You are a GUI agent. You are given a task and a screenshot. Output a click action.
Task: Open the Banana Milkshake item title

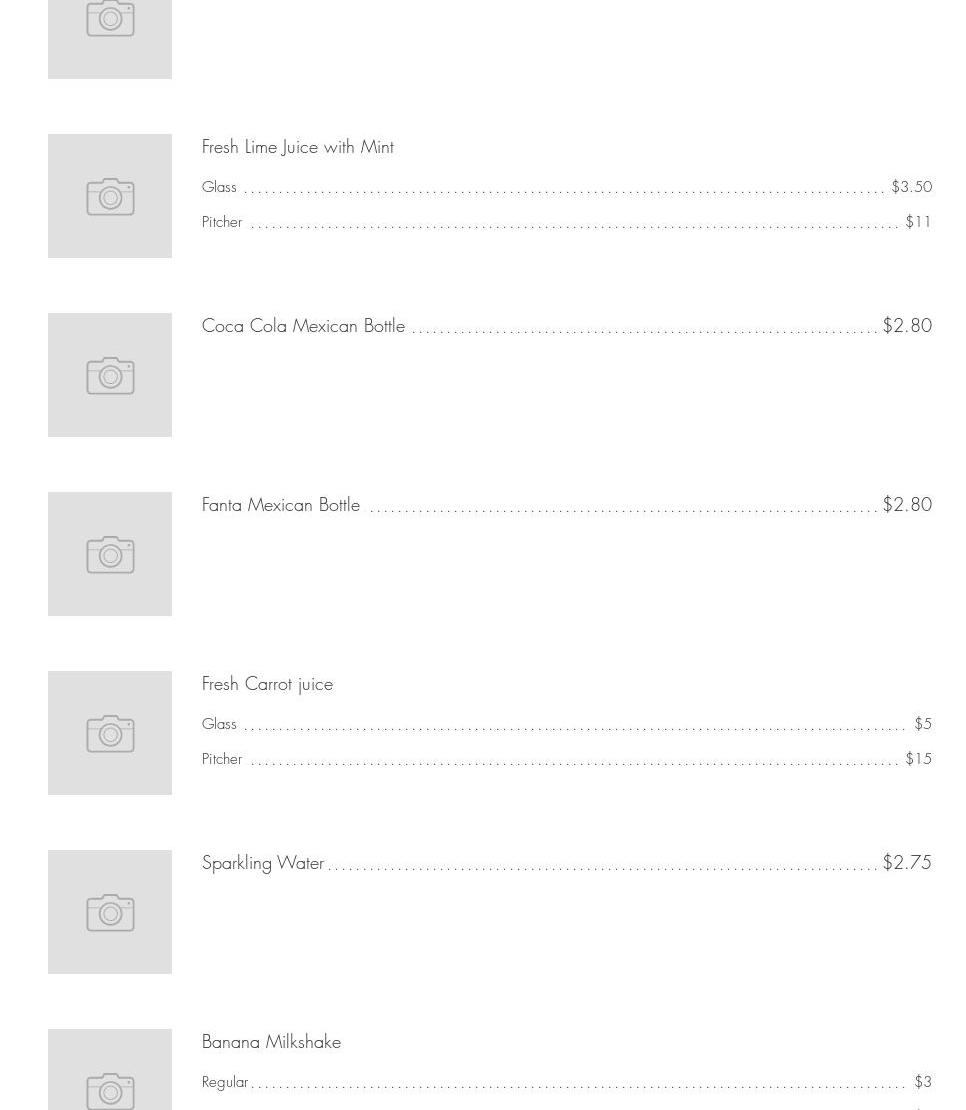[271, 1042]
